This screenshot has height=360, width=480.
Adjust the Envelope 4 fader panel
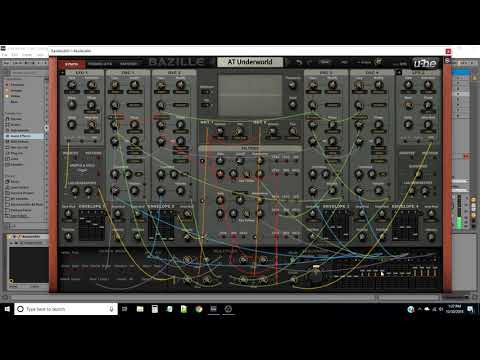(x=405, y=225)
